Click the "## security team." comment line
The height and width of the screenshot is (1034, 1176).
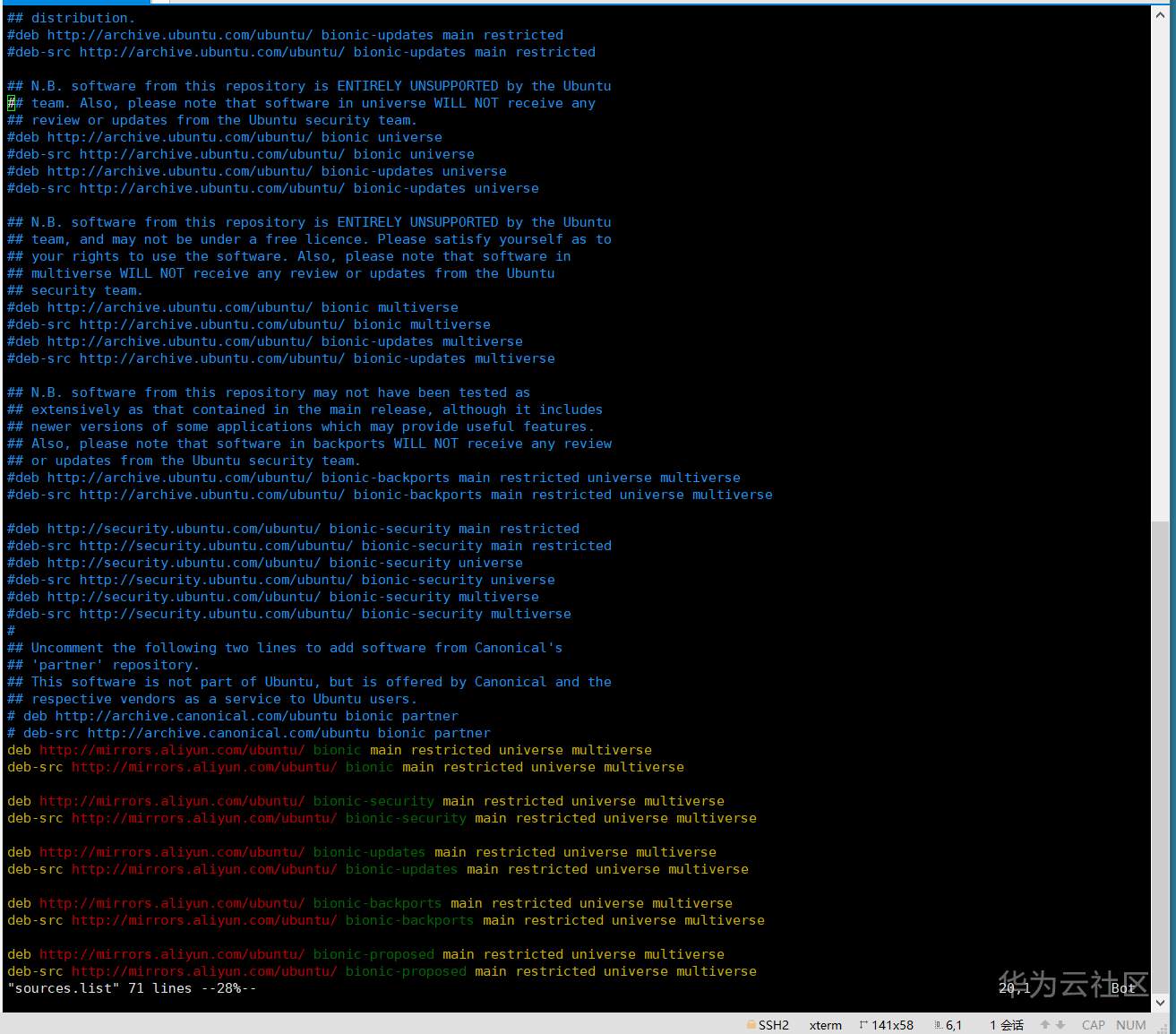(x=75, y=290)
